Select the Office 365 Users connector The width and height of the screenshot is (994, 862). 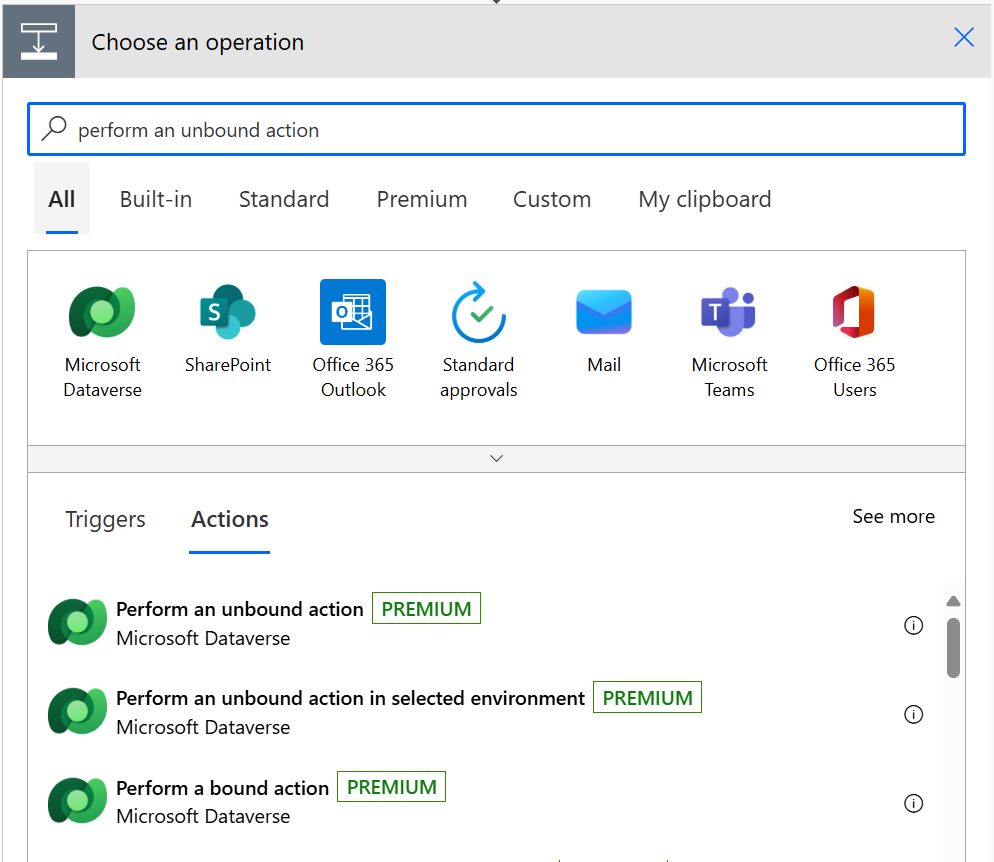coord(854,312)
